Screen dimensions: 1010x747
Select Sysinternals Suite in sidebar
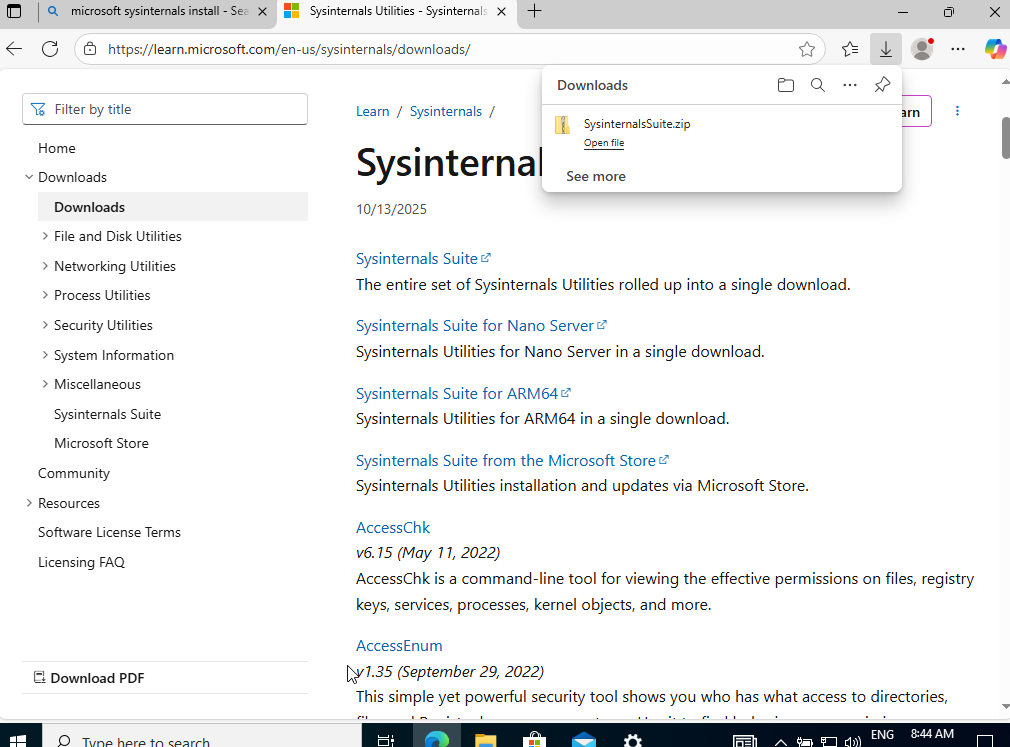[107, 414]
